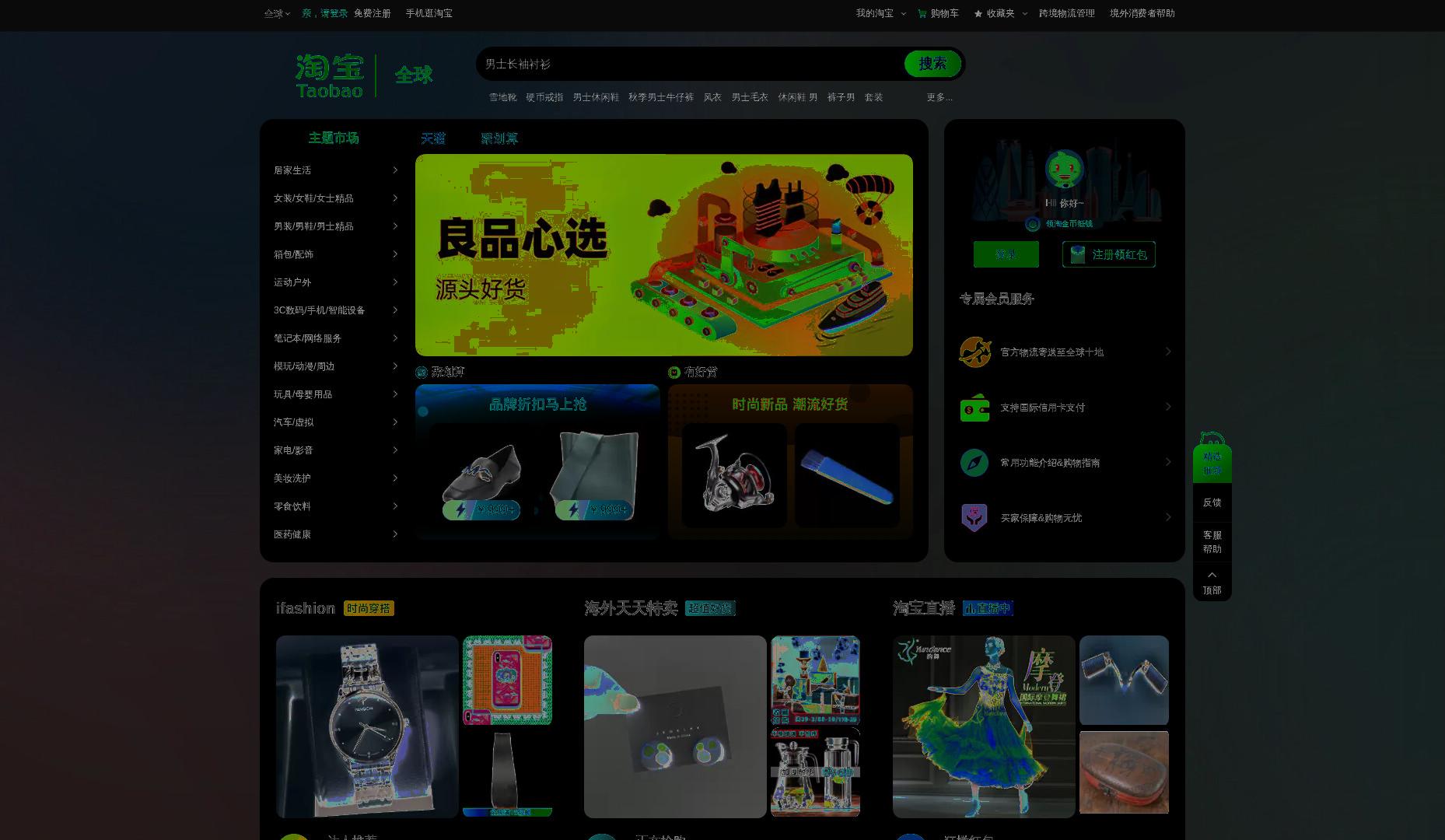
Task: Click the purple buyer protection shield icon
Action: (974, 518)
